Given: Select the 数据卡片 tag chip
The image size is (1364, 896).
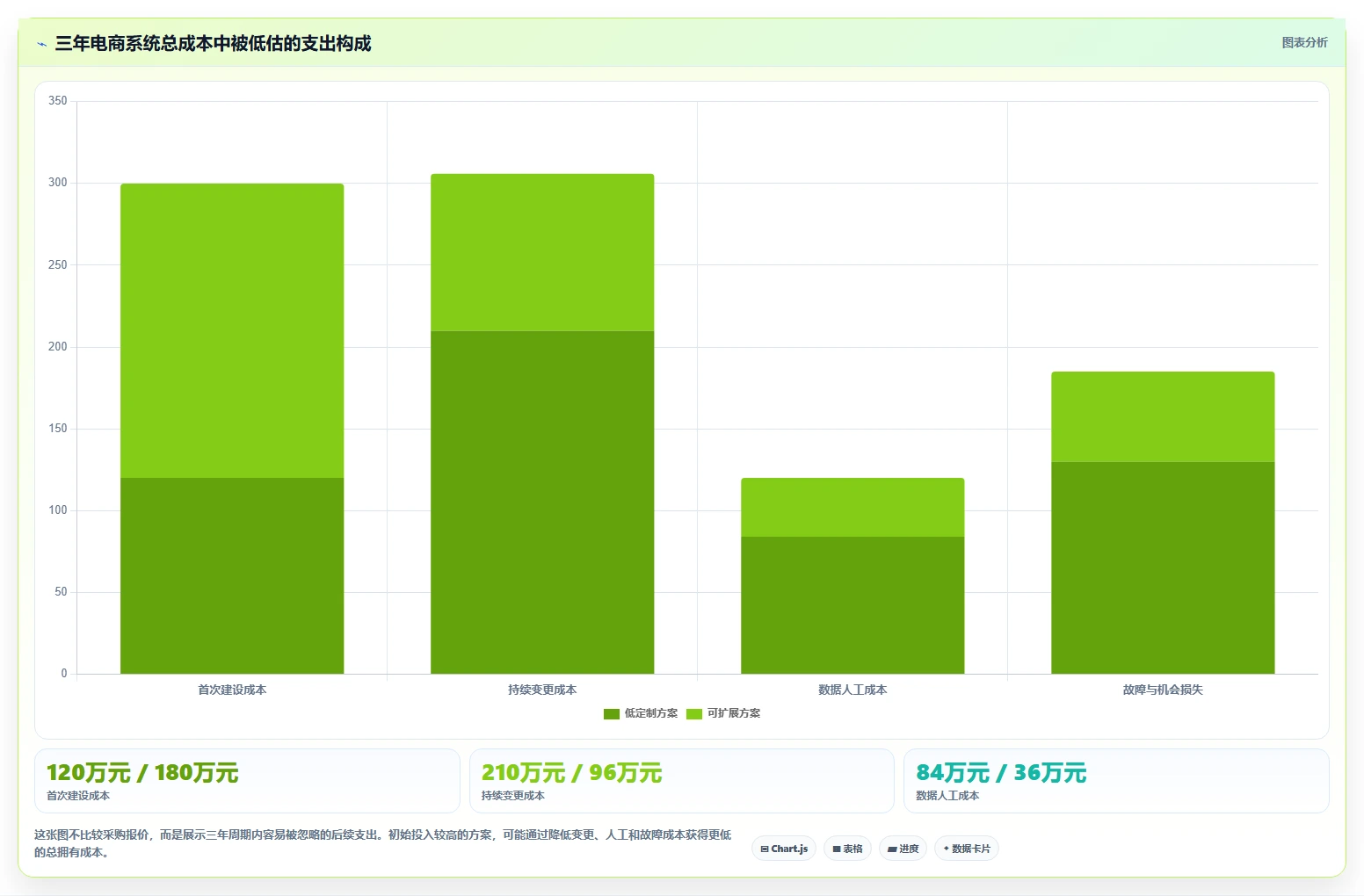Looking at the screenshot, I should (x=966, y=849).
